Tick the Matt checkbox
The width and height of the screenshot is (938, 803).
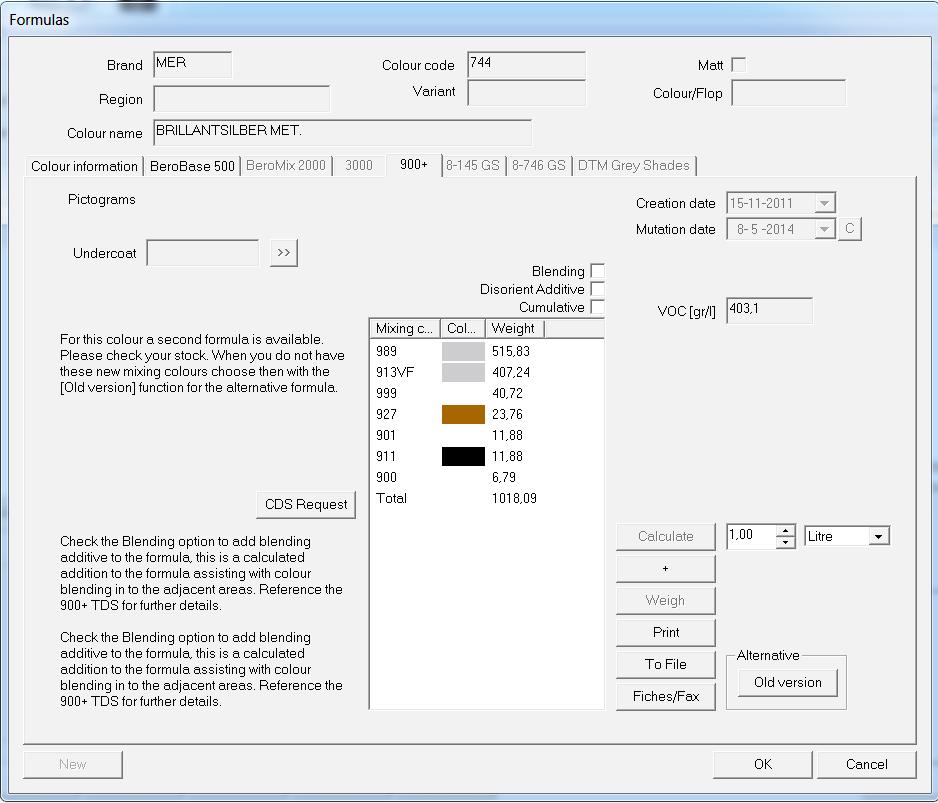click(x=739, y=65)
